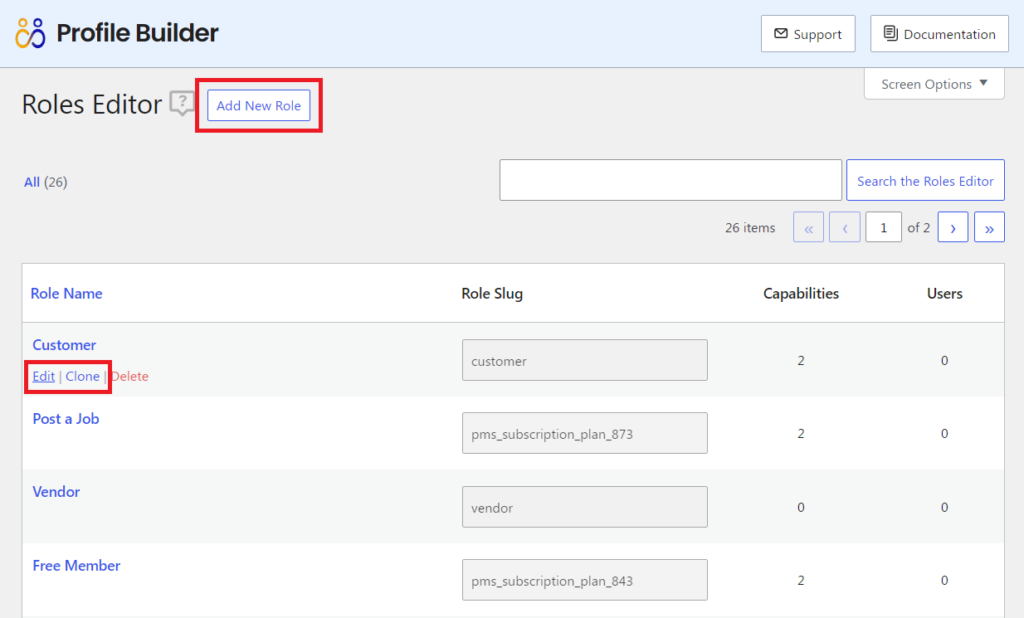
Task: Click the Roles Editor page title
Action: coord(92,105)
